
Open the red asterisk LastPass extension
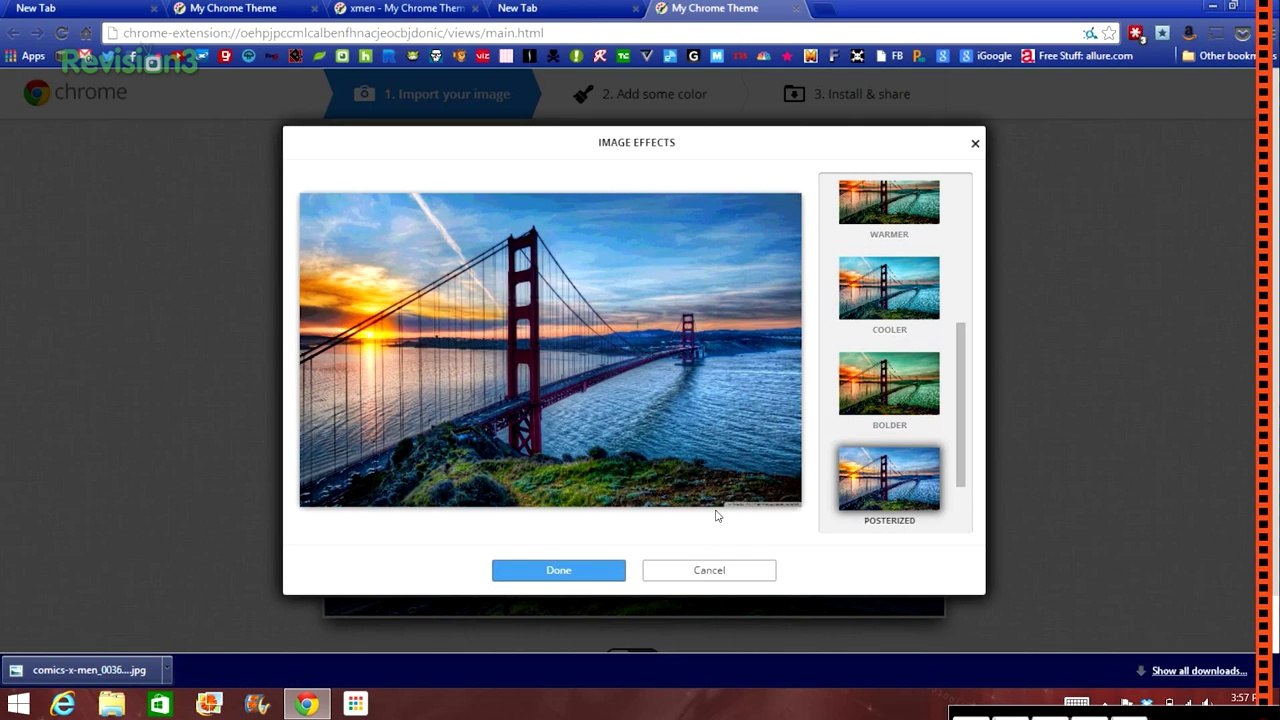1135,33
